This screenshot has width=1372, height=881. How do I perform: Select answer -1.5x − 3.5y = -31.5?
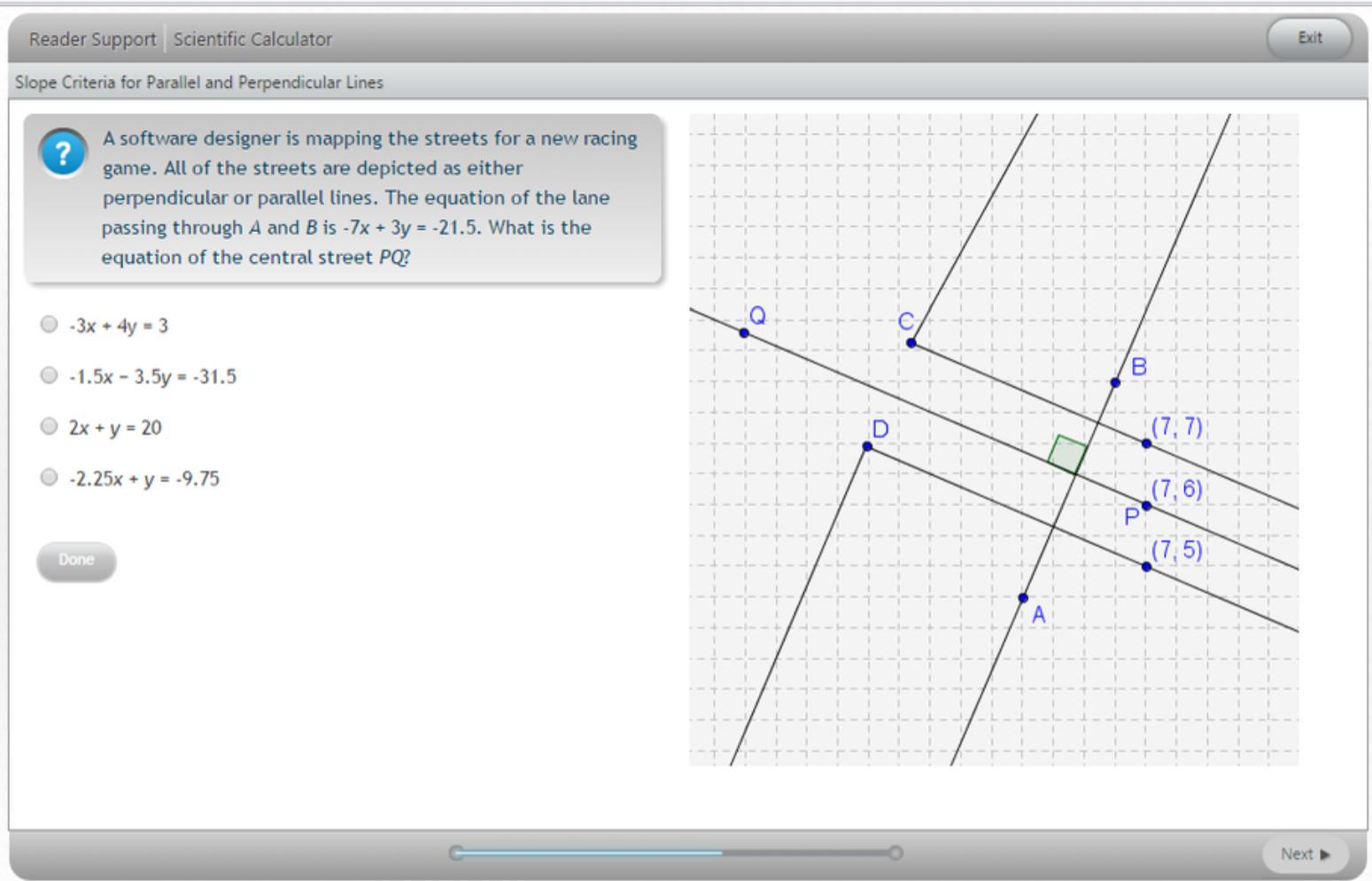coord(49,375)
